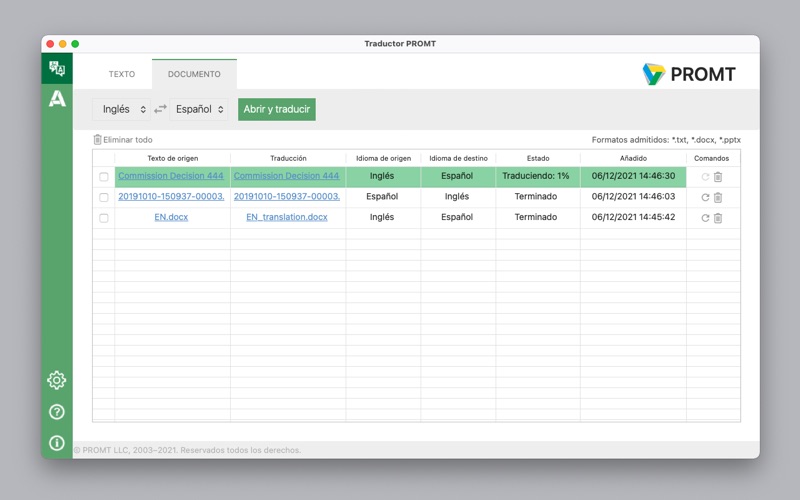Open the help question mark icon
The image size is (800, 500).
pyautogui.click(x=57, y=412)
